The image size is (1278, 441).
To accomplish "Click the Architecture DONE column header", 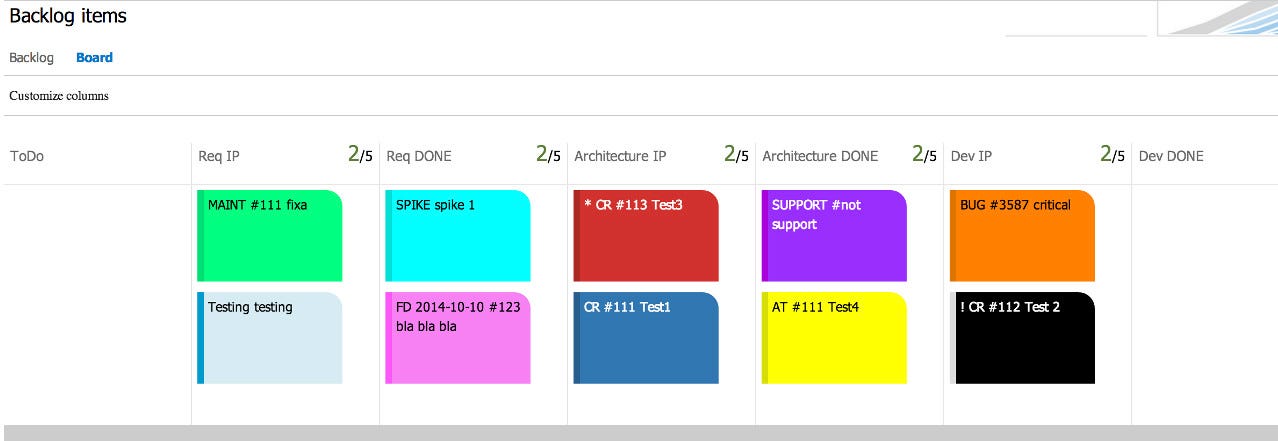I will click(x=820, y=156).
